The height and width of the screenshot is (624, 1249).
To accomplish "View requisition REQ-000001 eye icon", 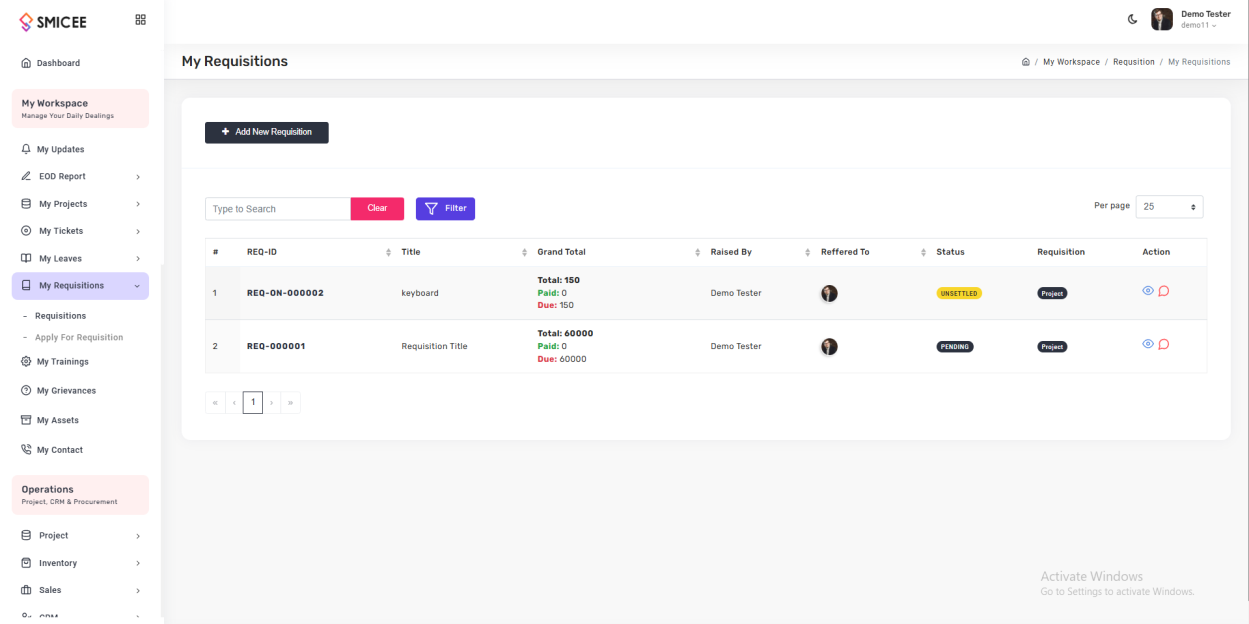I will point(1148,344).
